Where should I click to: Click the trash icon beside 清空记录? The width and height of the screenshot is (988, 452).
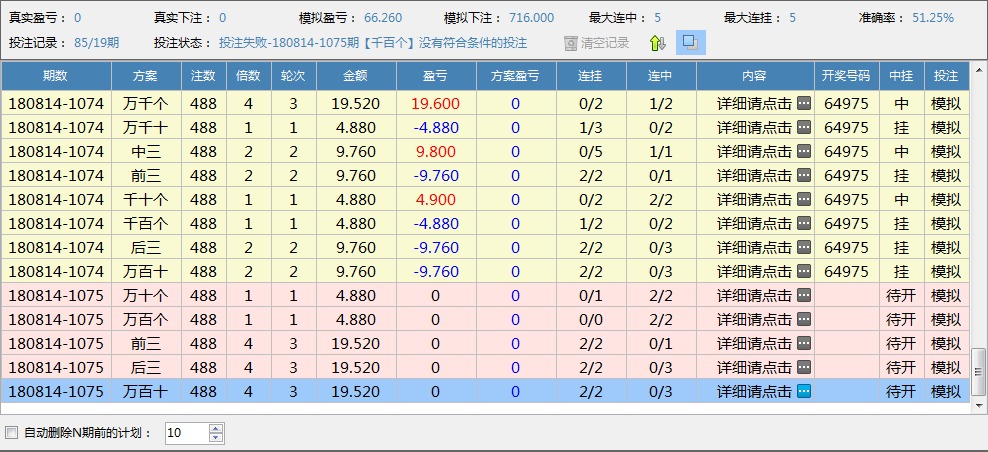tap(570, 43)
